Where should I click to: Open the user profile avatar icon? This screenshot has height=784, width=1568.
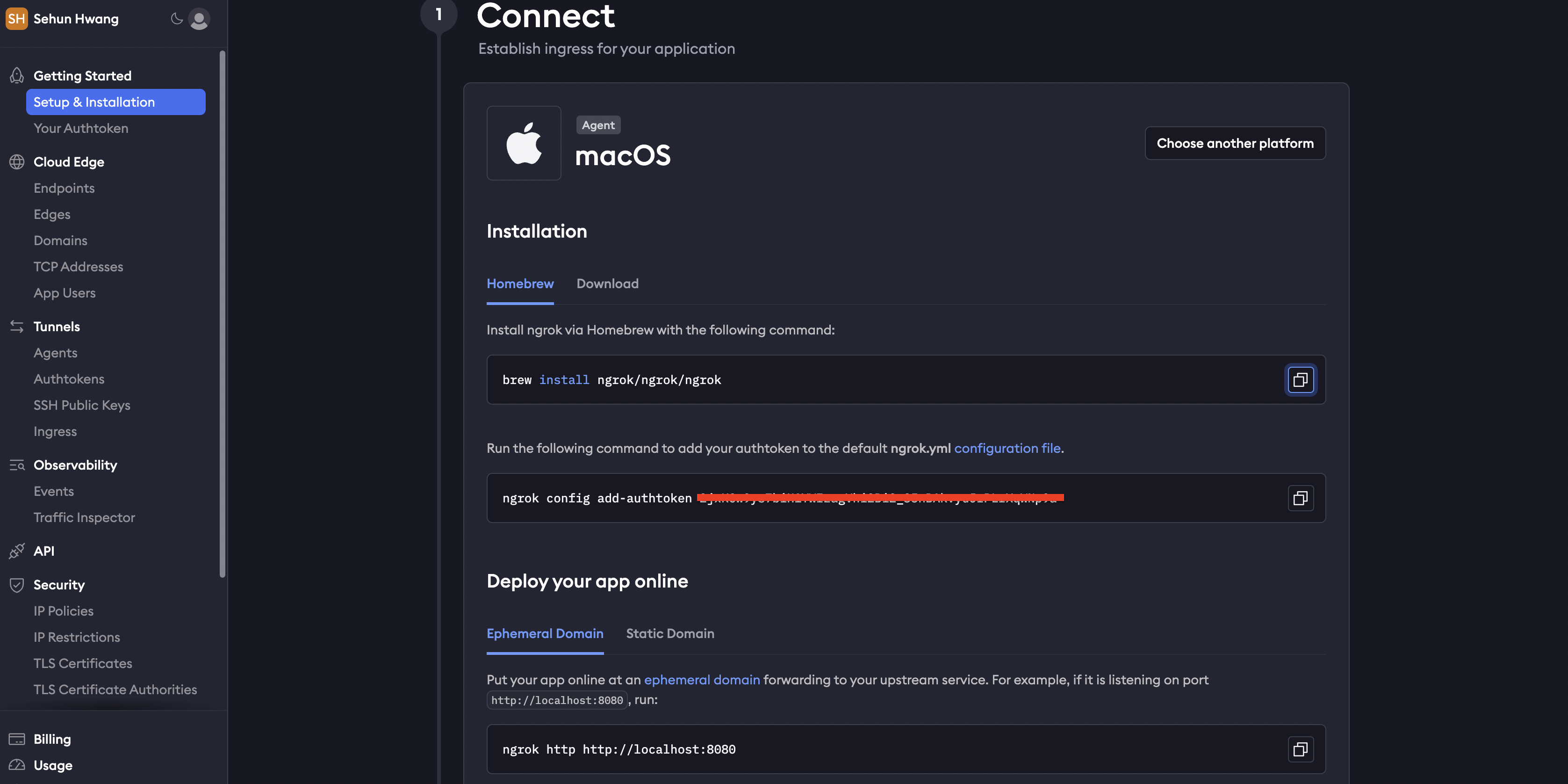coord(199,19)
